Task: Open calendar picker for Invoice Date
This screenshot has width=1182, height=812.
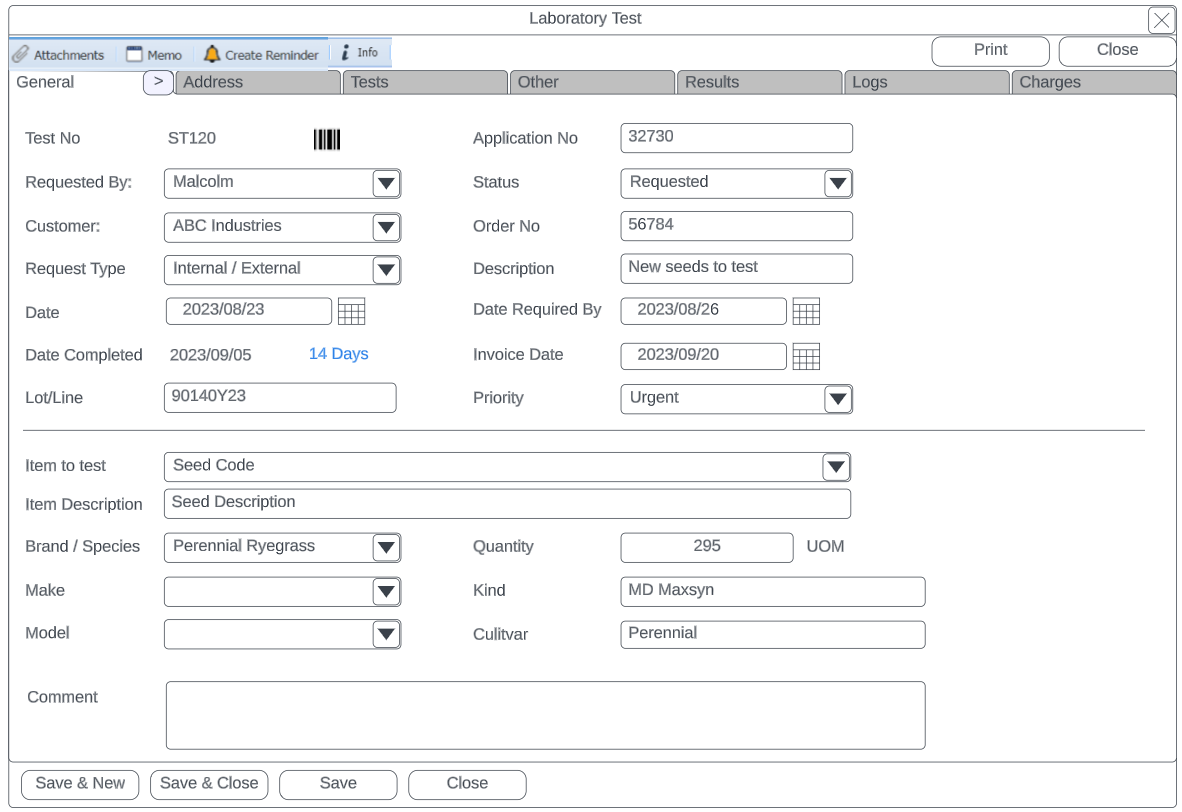Action: click(x=806, y=356)
